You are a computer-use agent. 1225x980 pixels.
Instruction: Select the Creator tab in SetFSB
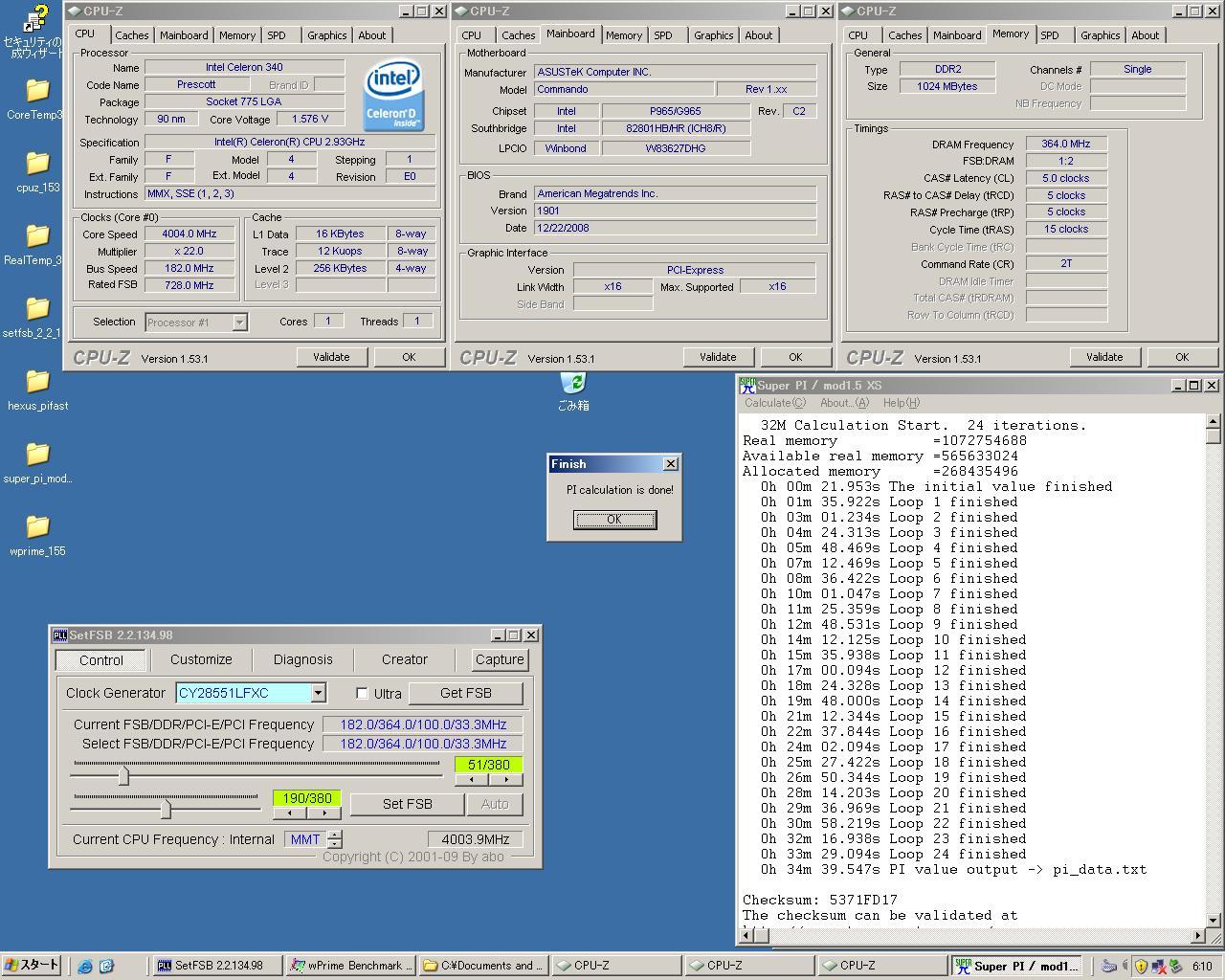405,659
